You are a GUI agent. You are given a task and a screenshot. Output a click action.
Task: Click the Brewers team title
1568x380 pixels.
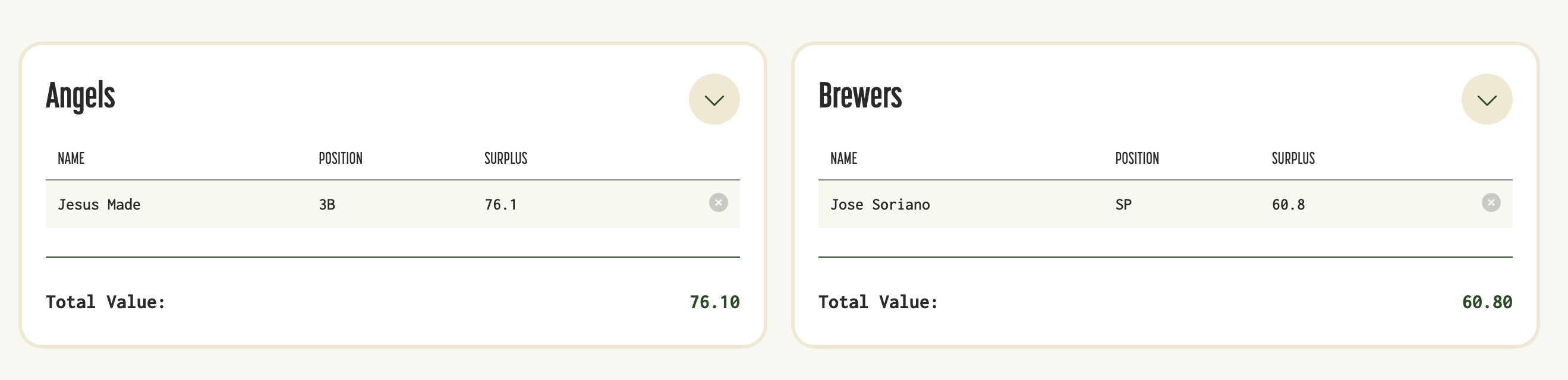[860, 96]
